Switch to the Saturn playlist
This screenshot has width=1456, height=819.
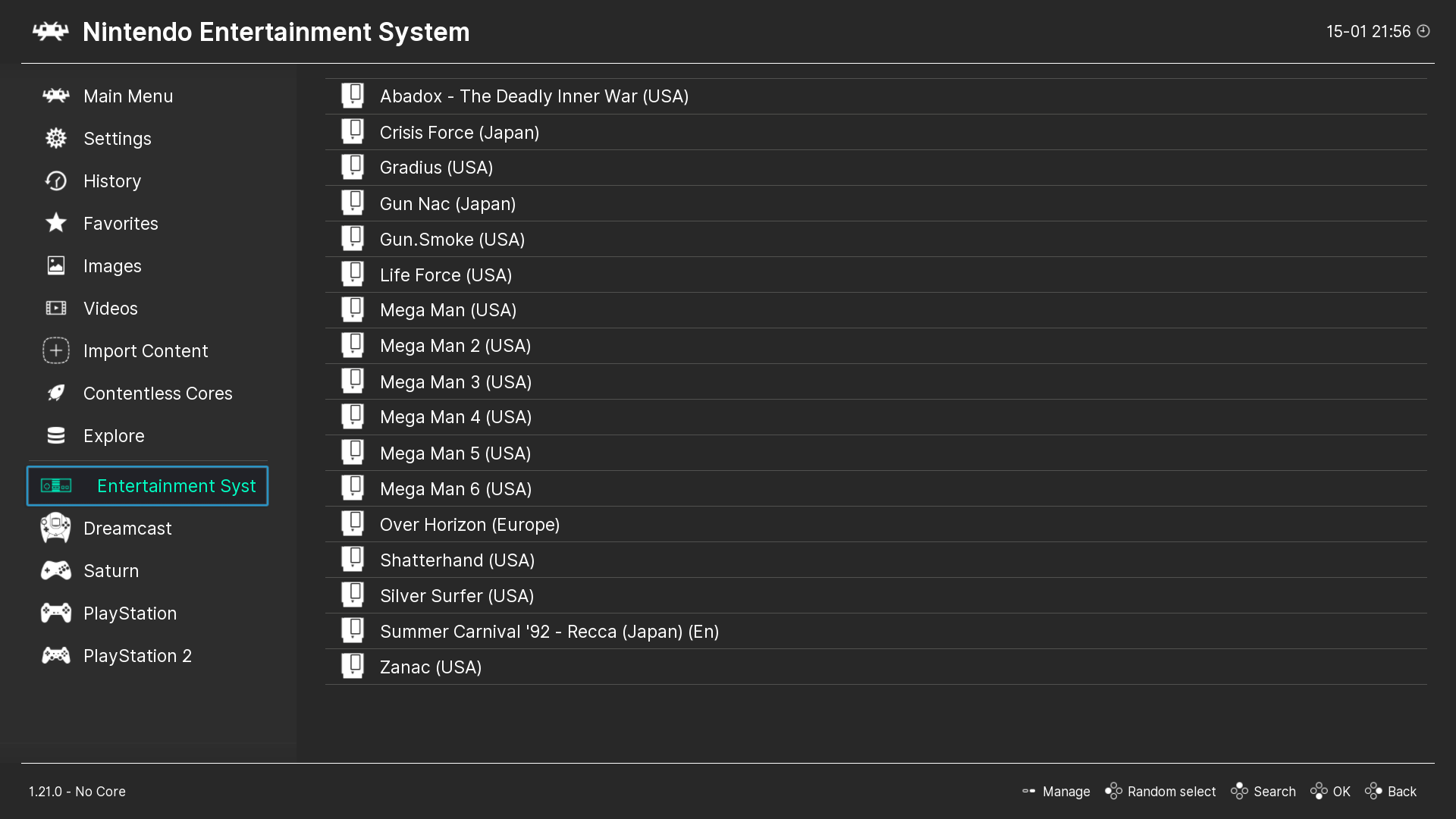pos(111,571)
